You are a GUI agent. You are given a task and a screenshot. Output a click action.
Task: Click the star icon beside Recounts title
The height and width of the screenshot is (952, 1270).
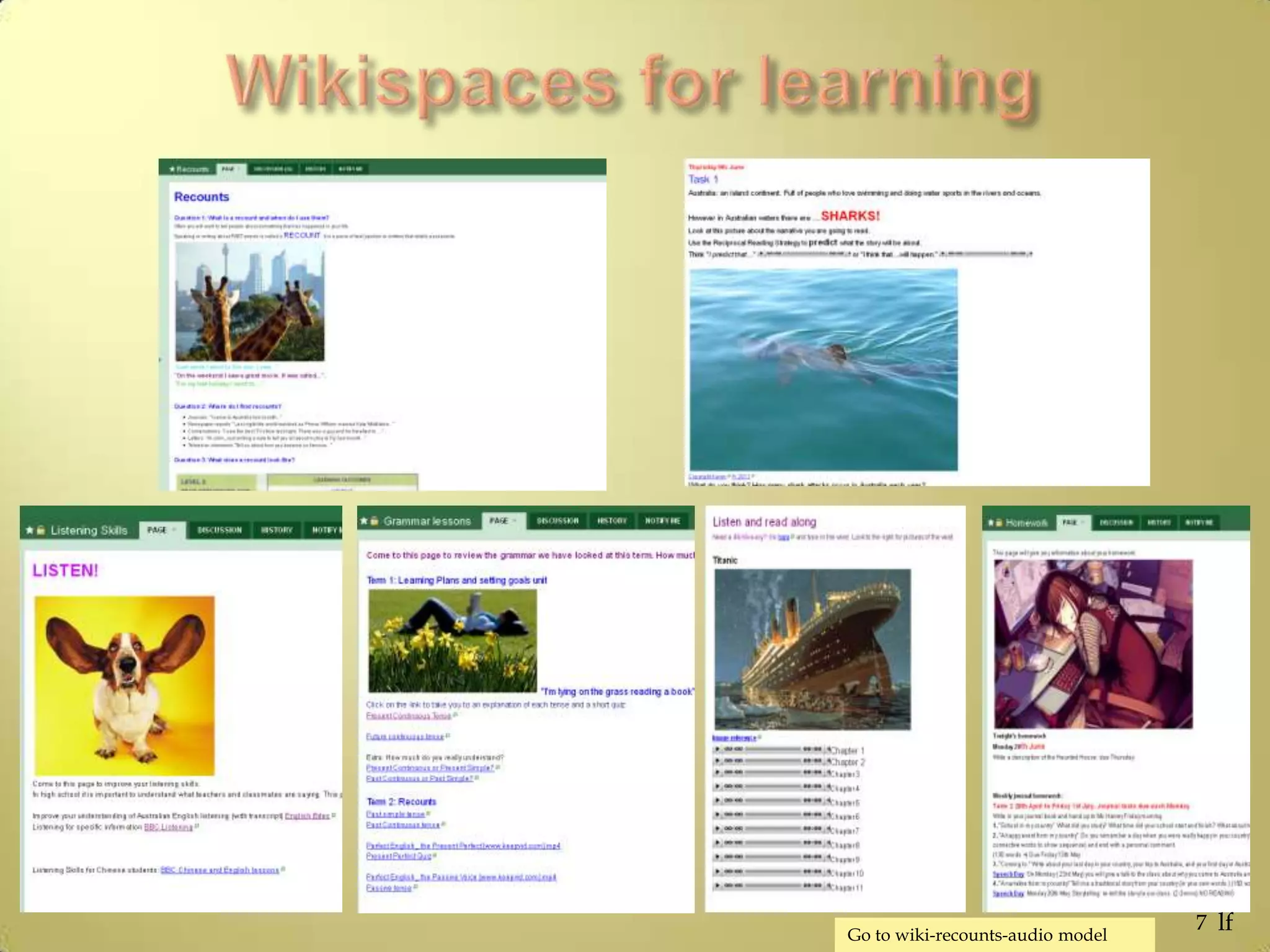click(x=172, y=169)
